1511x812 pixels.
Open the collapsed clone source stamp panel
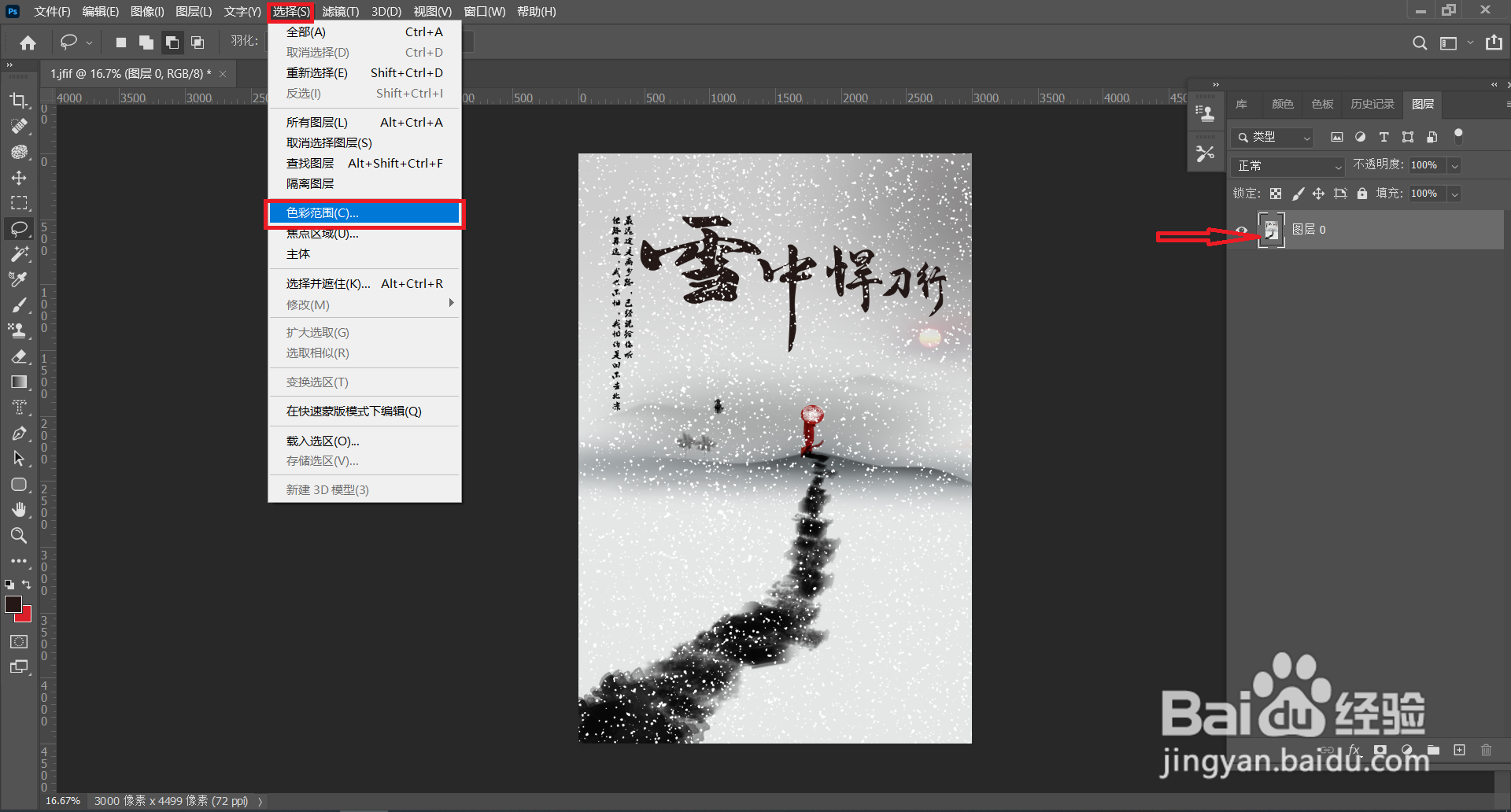pyautogui.click(x=1205, y=113)
